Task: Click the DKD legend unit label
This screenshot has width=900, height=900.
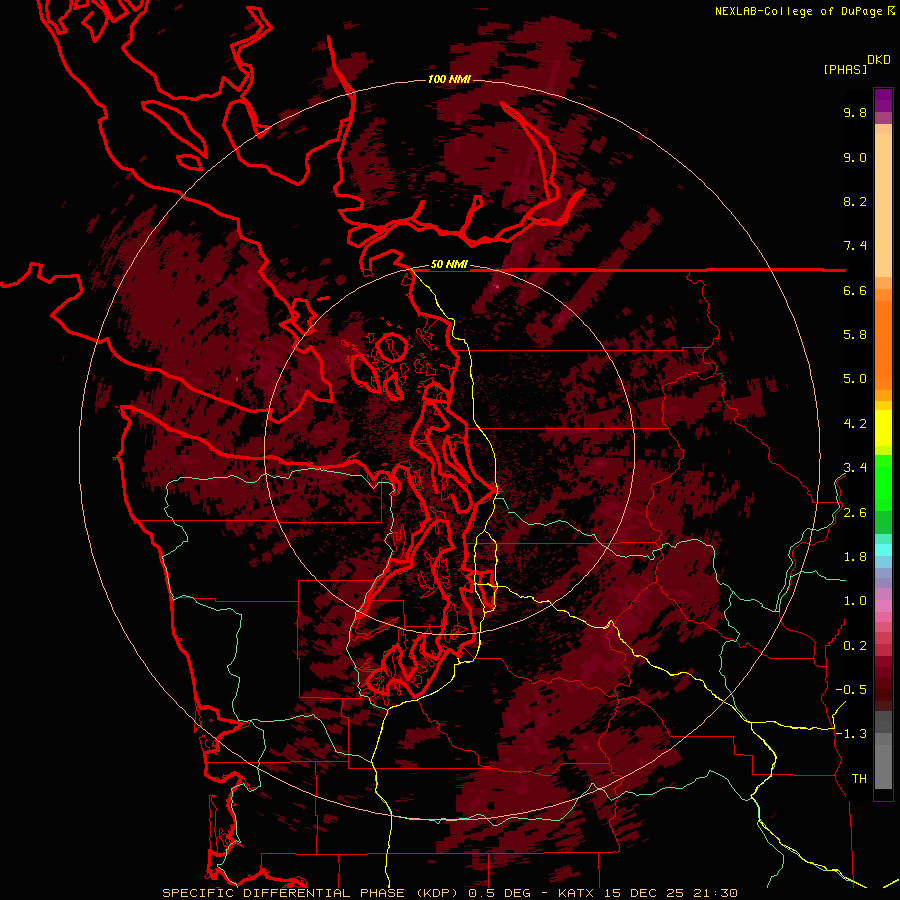Action: (879, 60)
